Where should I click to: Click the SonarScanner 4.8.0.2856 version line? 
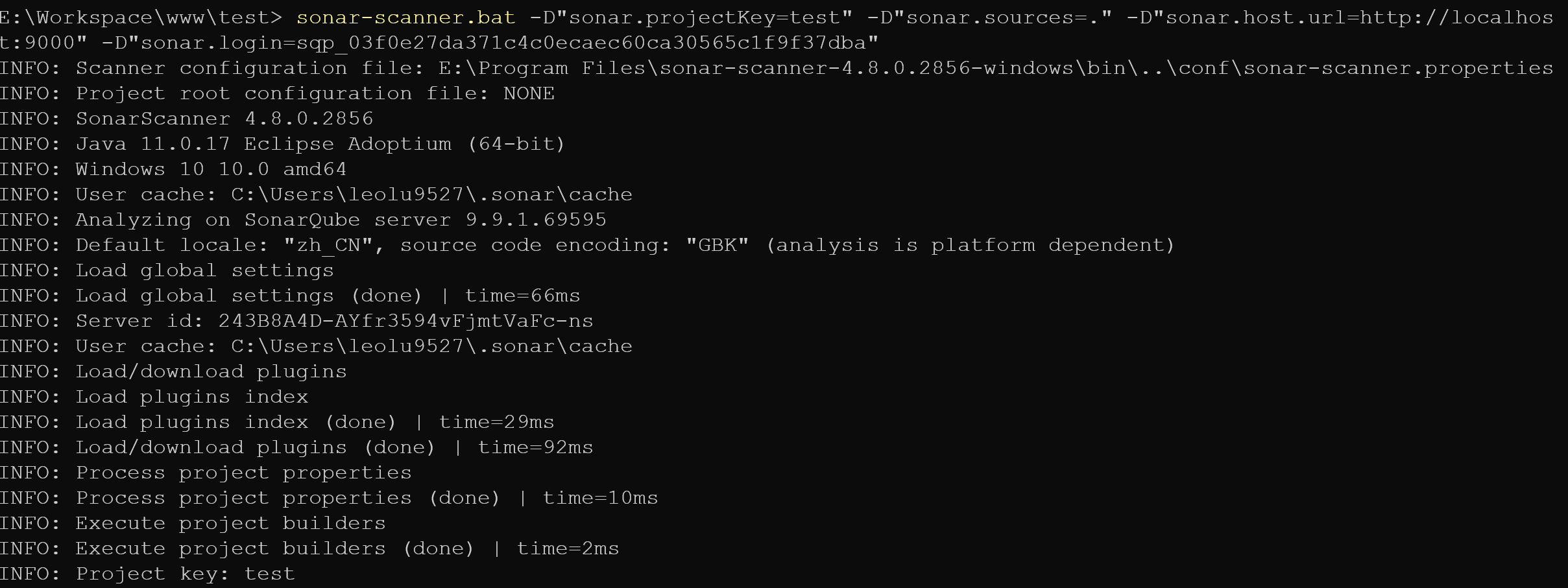coord(224,119)
